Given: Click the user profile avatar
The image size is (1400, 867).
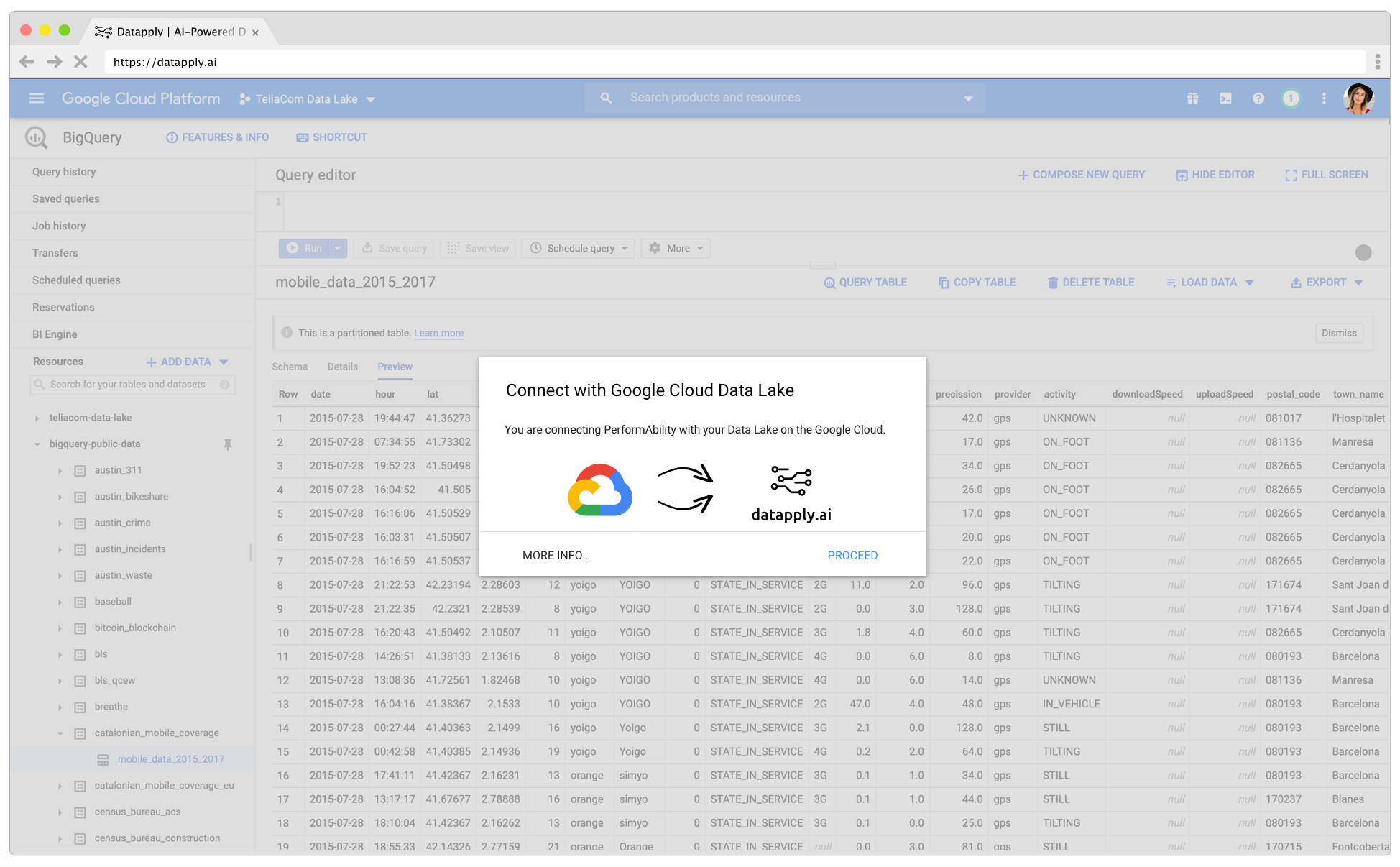Looking at the screenshot, I should click(x=1358, y=98).
